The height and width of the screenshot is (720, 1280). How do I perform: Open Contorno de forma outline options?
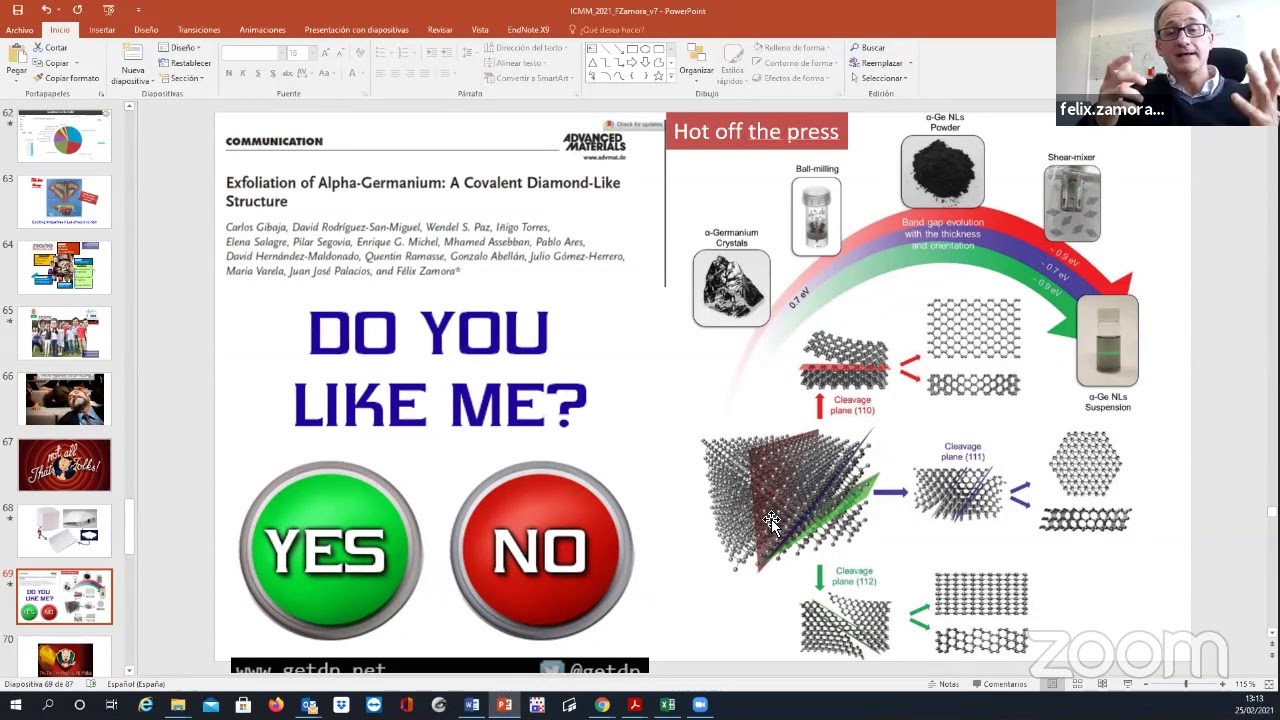tap(794, 63)
